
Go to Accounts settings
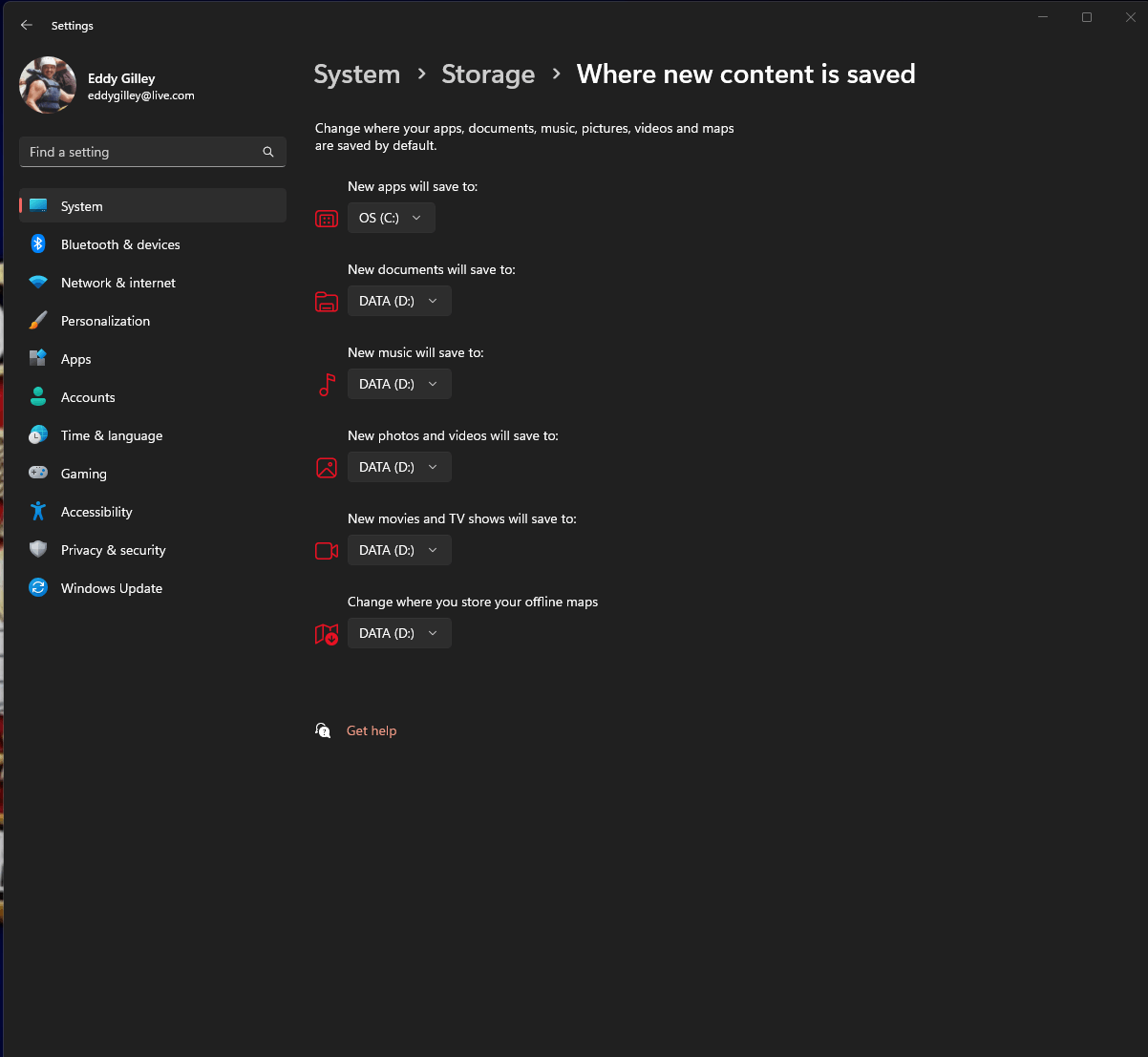coord(88,397)
